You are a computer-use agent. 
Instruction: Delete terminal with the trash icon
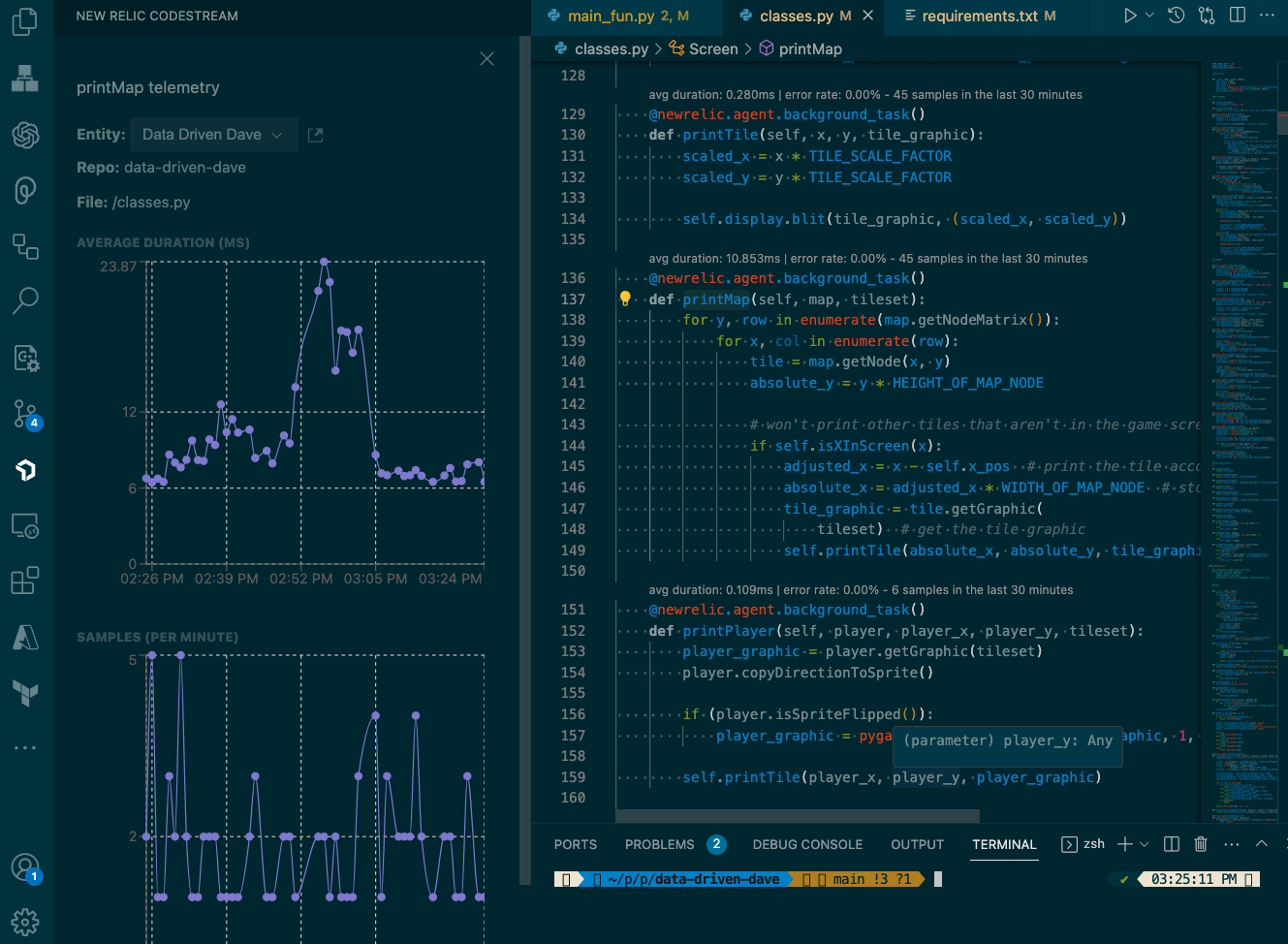coord(1201,844)
